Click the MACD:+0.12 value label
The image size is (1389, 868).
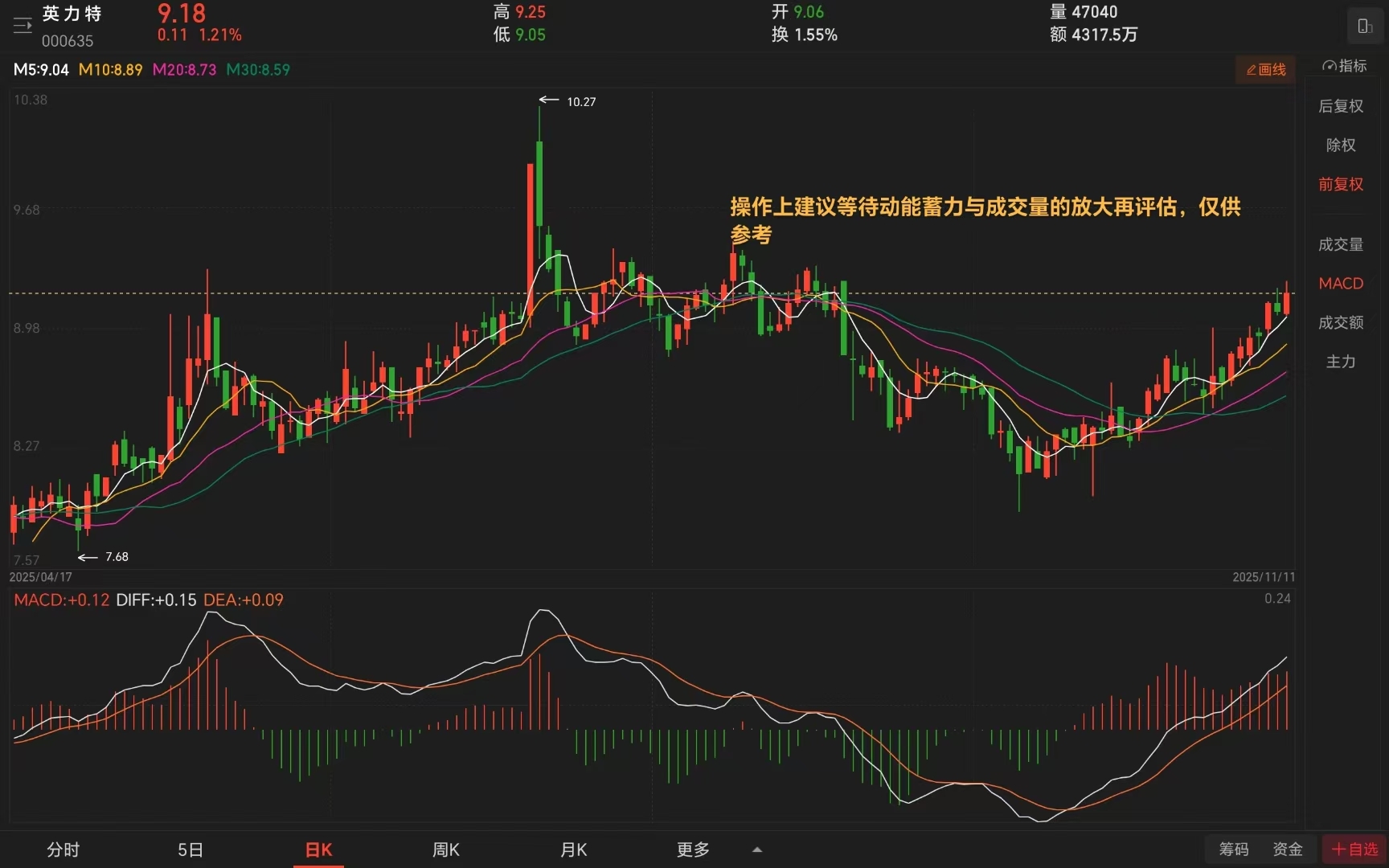(x=61, y=600)
